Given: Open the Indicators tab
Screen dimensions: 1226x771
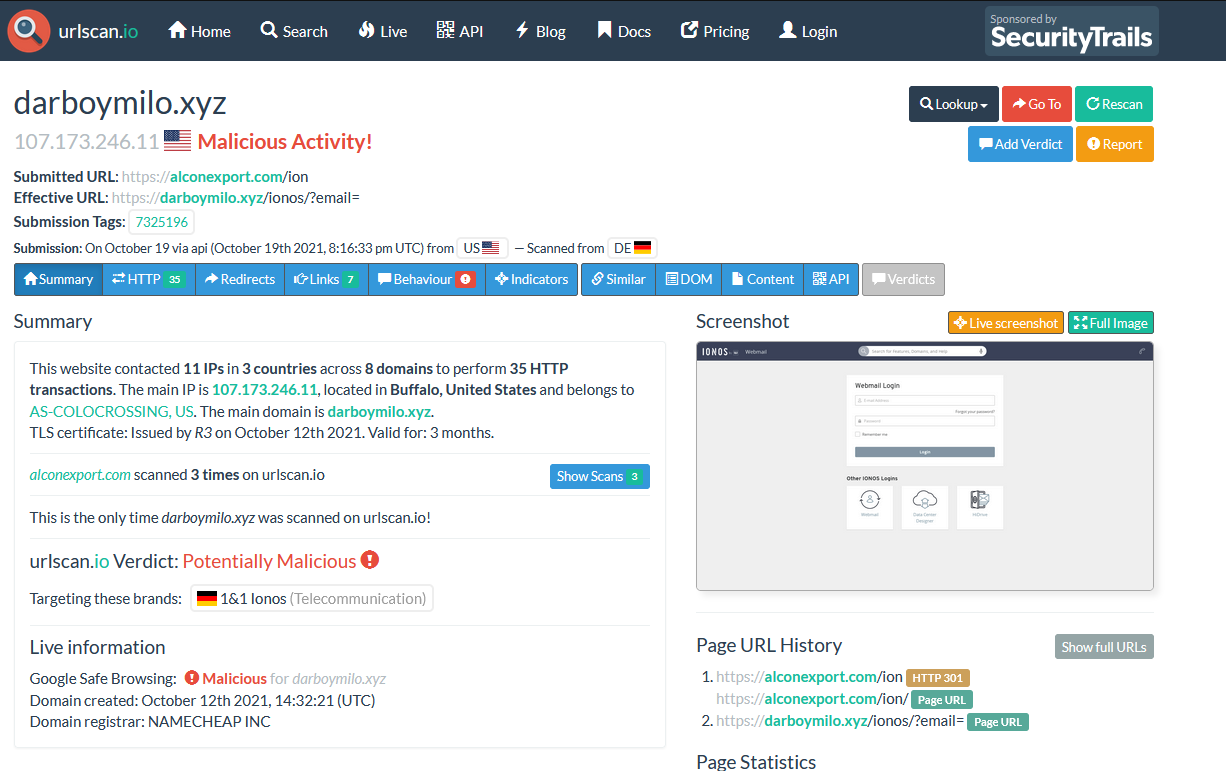Looking at the screenshot, I should 532,279.
